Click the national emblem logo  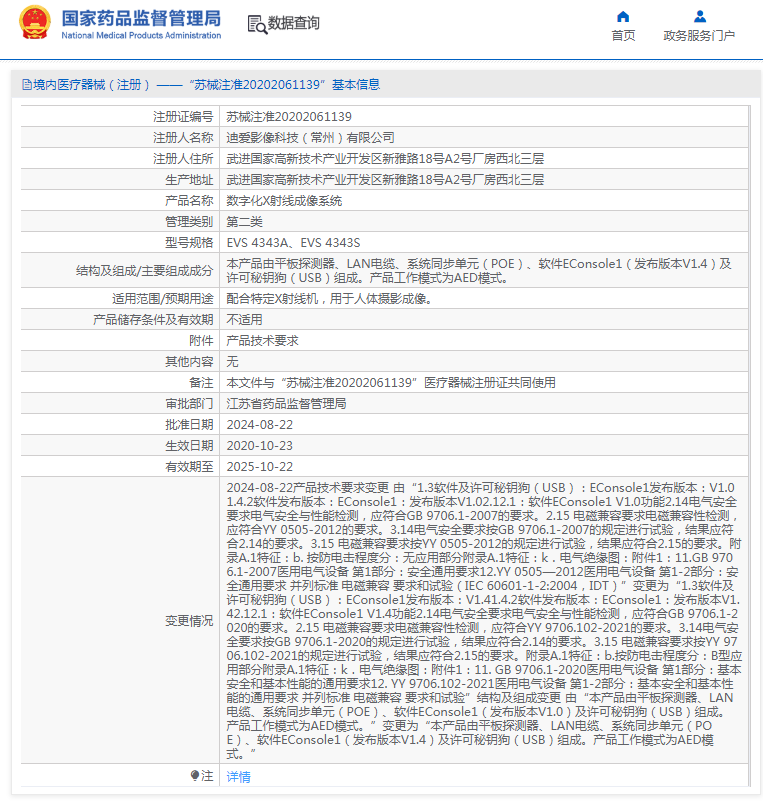(x=35, y=23)
